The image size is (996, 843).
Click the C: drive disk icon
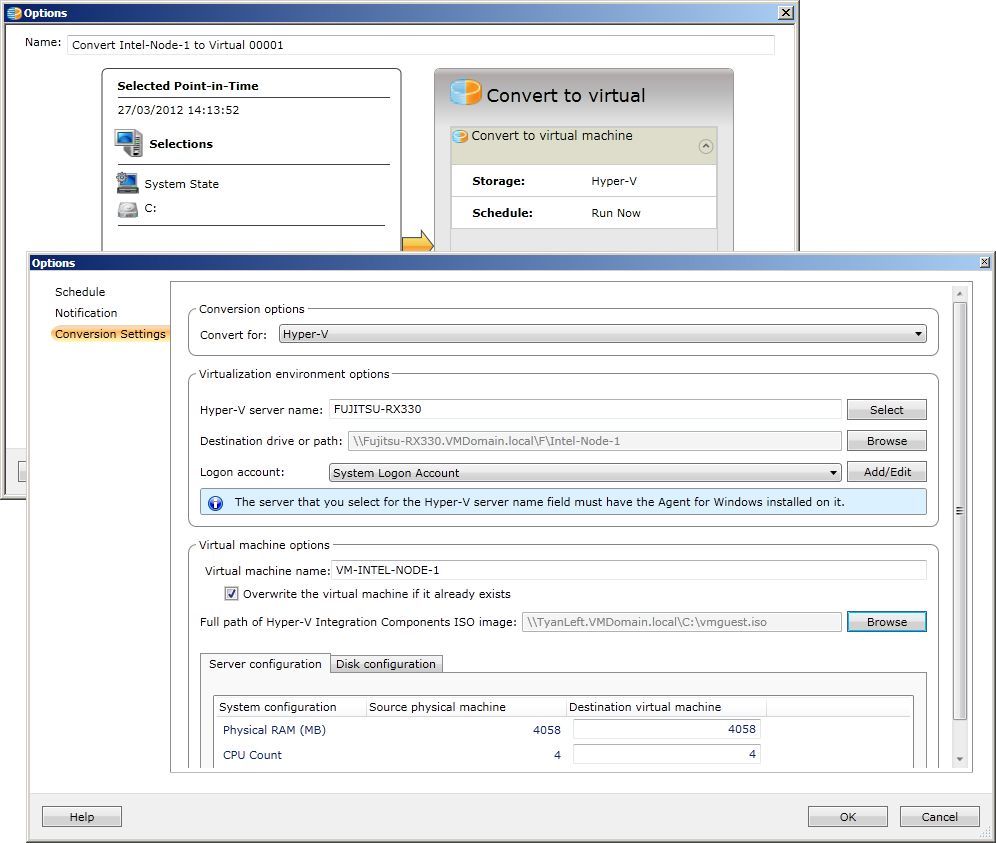pyautogui.click(x=127, y=209)
